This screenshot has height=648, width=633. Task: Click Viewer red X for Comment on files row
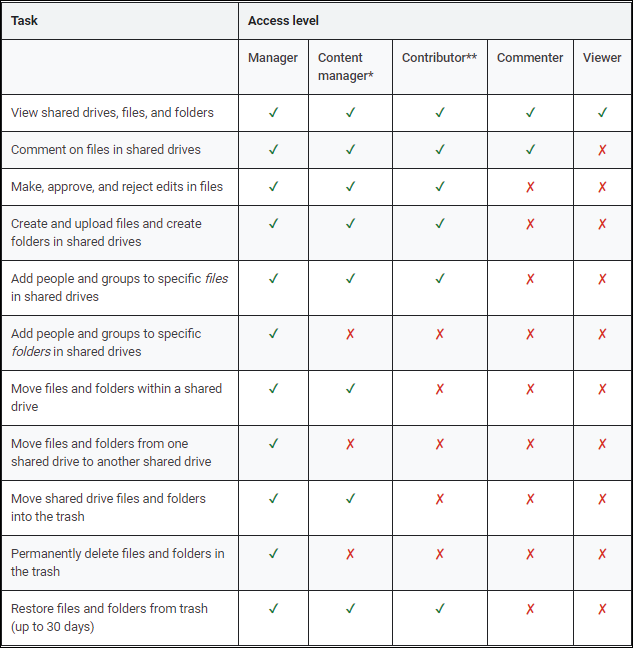click(602, 150)
